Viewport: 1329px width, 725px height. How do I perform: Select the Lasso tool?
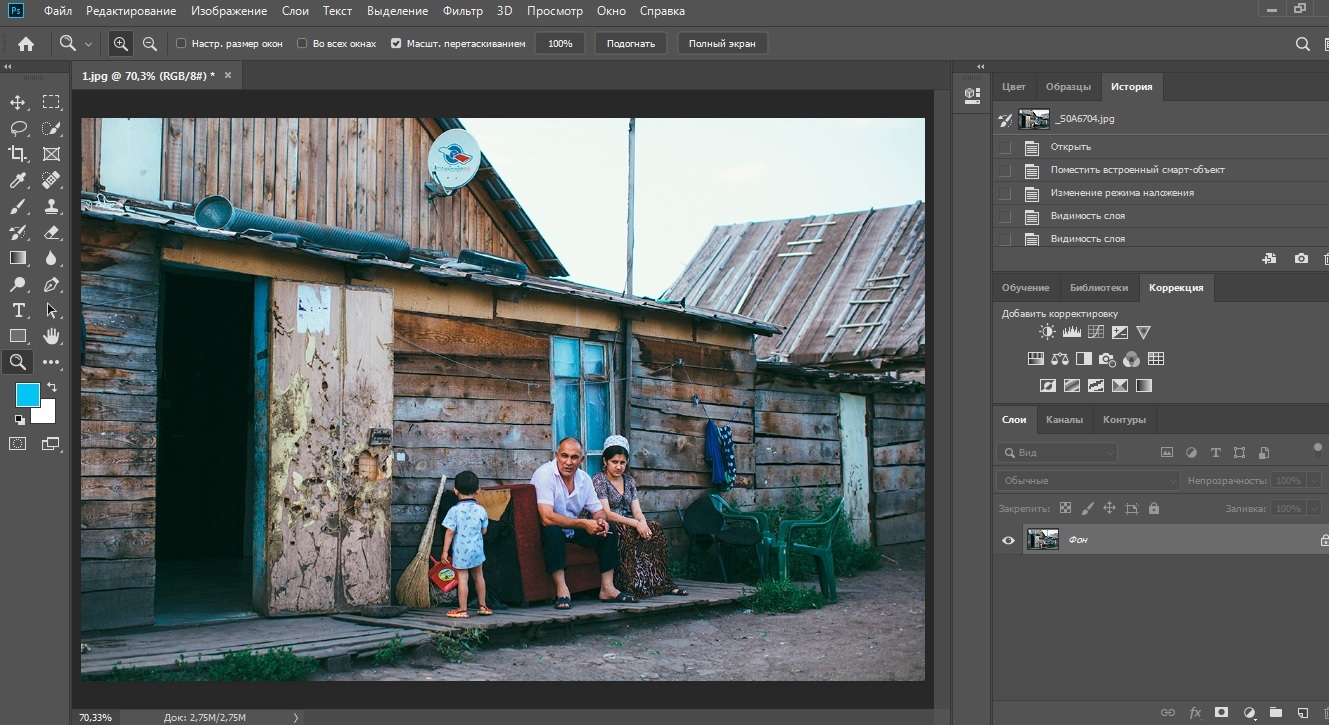[18, 128]
